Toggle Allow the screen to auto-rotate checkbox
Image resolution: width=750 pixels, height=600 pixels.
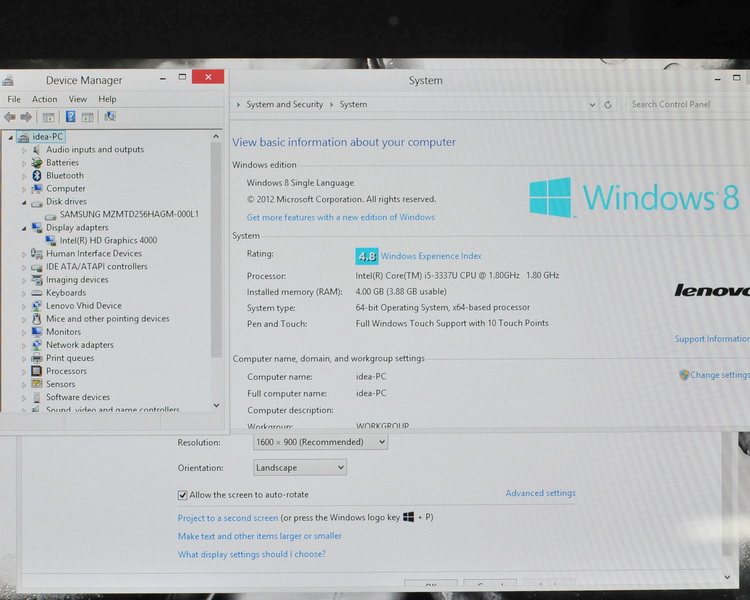point(182,495)
